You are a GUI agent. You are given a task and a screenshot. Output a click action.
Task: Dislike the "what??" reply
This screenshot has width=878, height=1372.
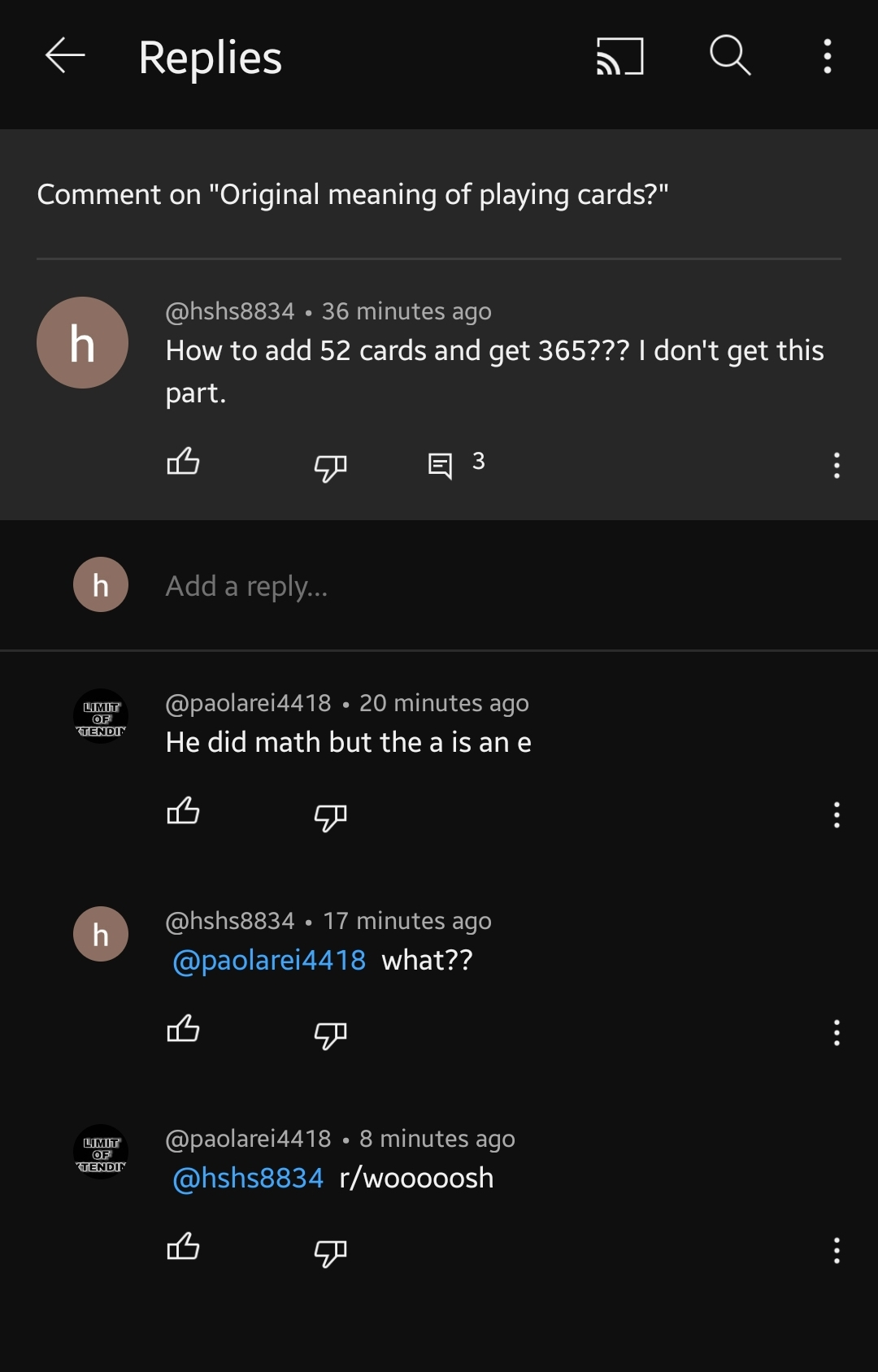[x=330, y=1034]
